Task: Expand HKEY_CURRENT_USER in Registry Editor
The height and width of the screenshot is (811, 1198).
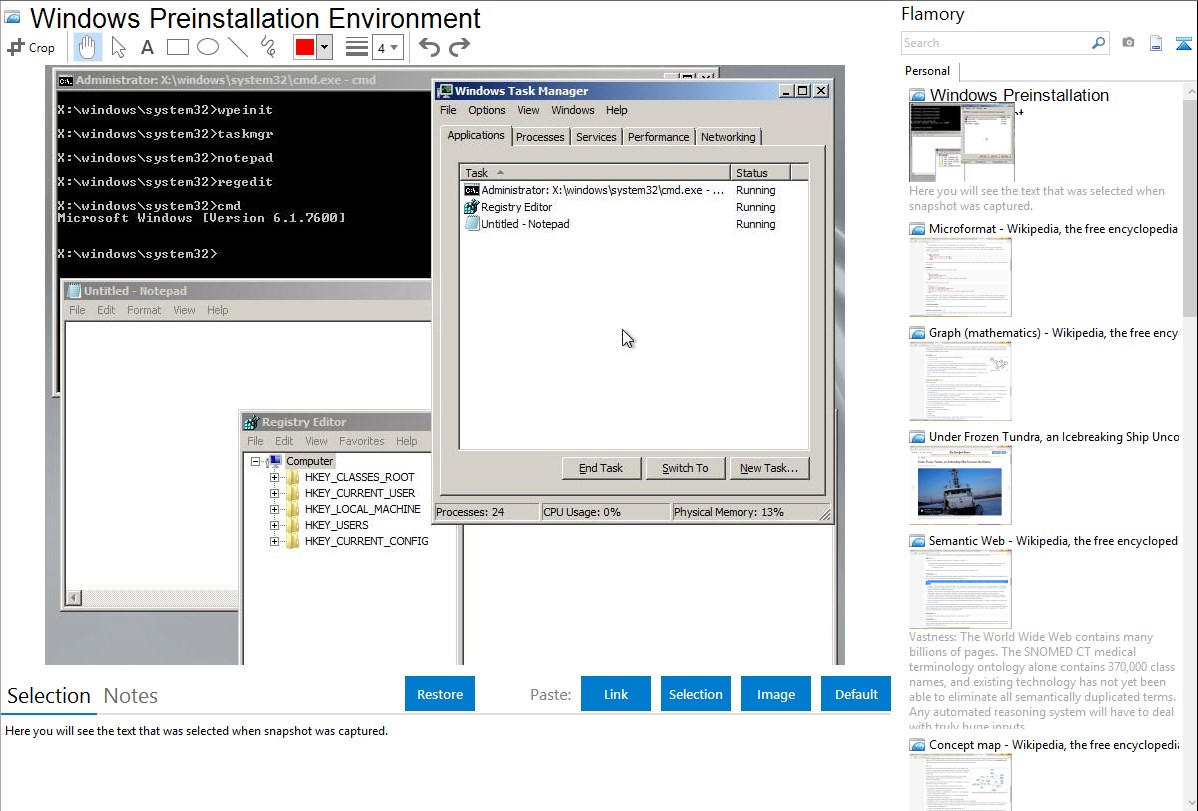Action: coord(274,493)
